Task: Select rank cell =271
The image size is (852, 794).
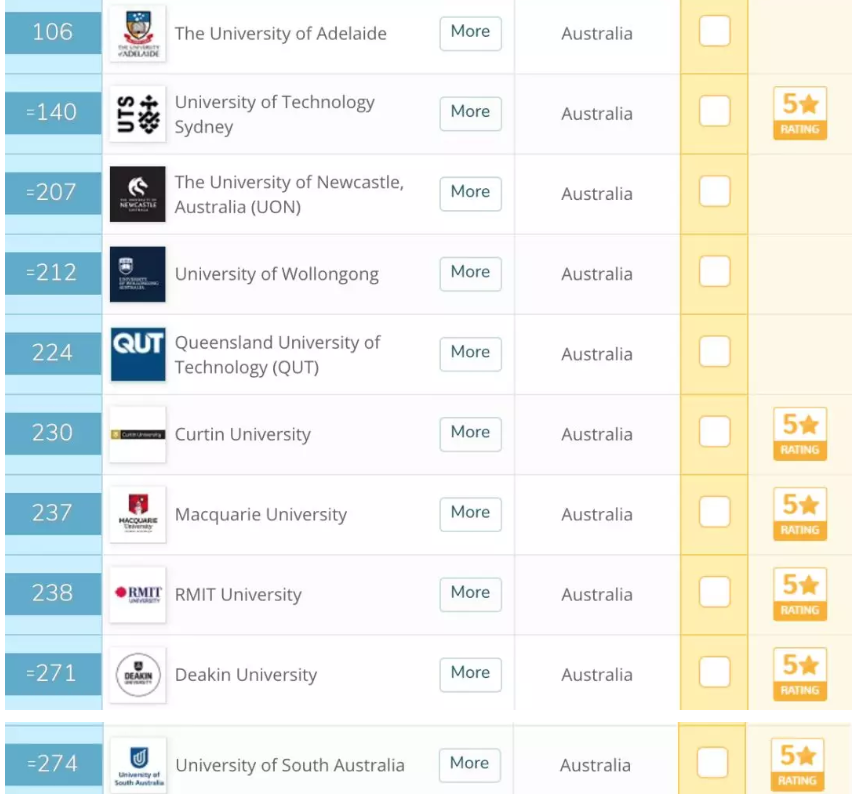Action: (x=53, y=674)
